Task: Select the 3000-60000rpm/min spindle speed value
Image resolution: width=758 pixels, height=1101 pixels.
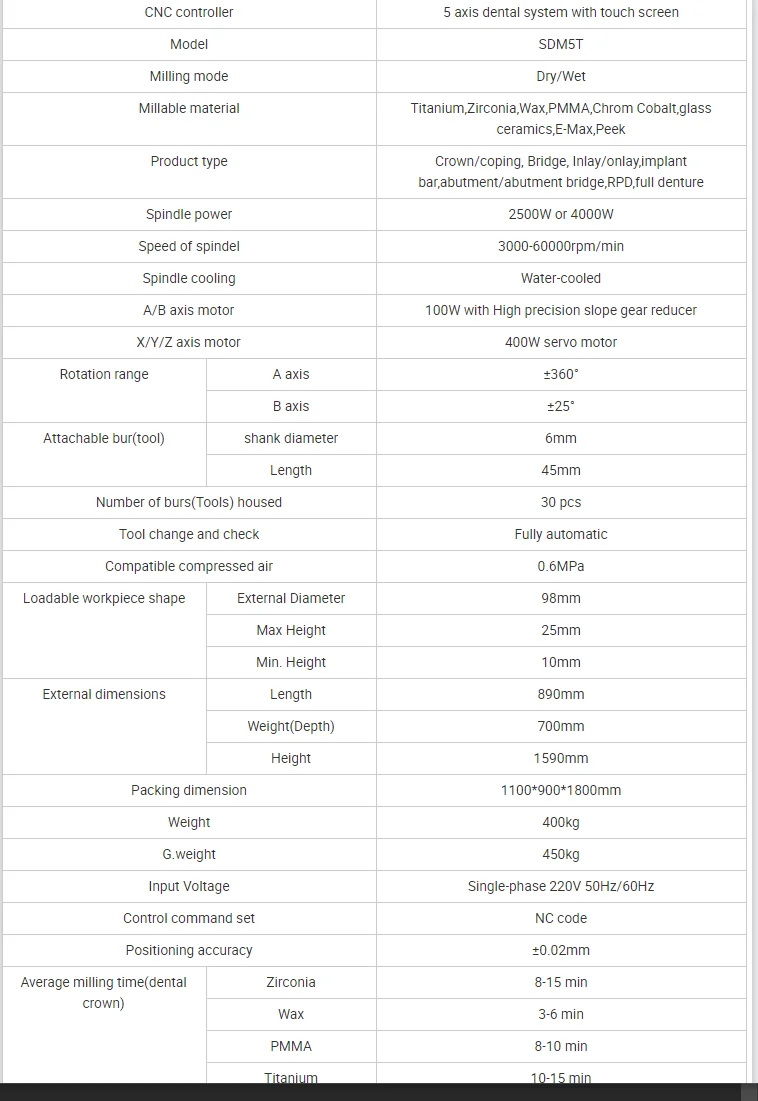Action: coord(561,246)
